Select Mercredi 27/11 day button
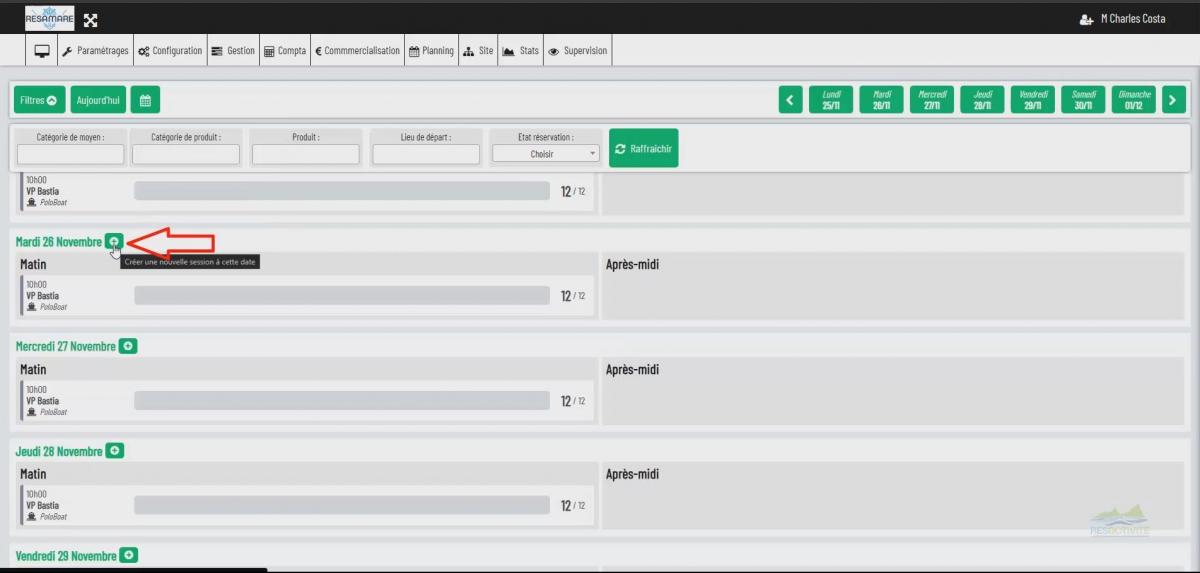The height and width of the screenshot is (573, 1200). pos(932,100)
